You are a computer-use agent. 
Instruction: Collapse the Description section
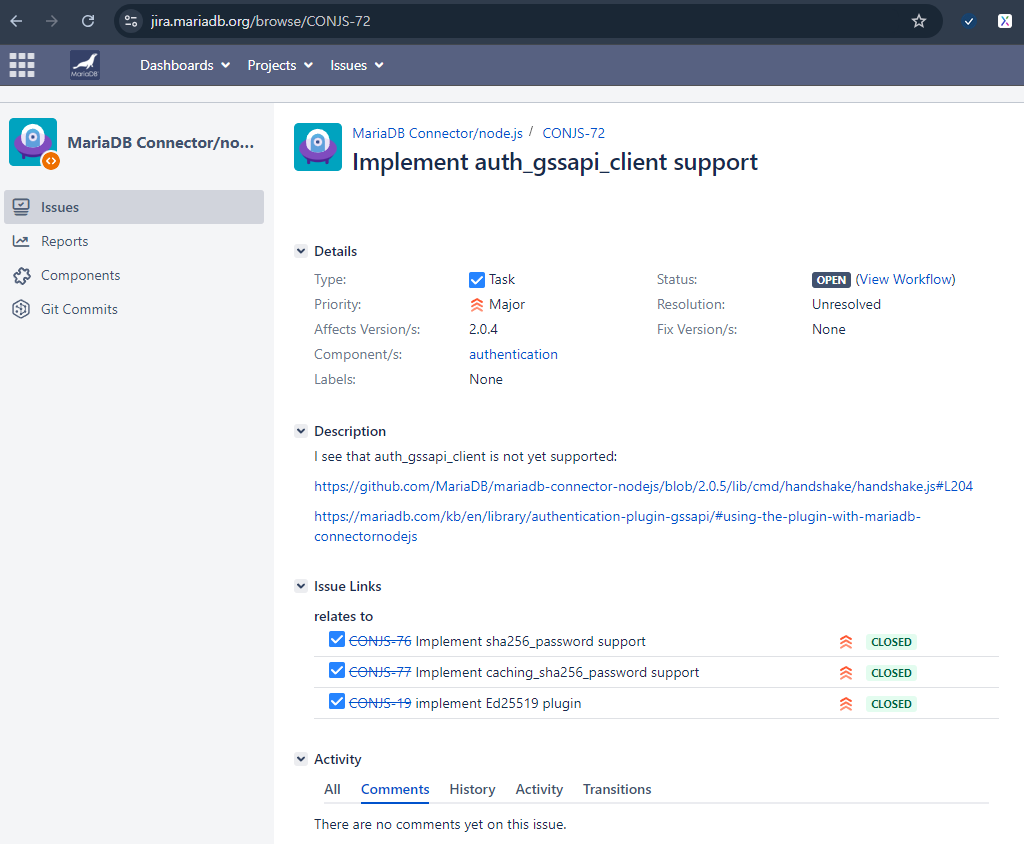click(x=301, y=431)
